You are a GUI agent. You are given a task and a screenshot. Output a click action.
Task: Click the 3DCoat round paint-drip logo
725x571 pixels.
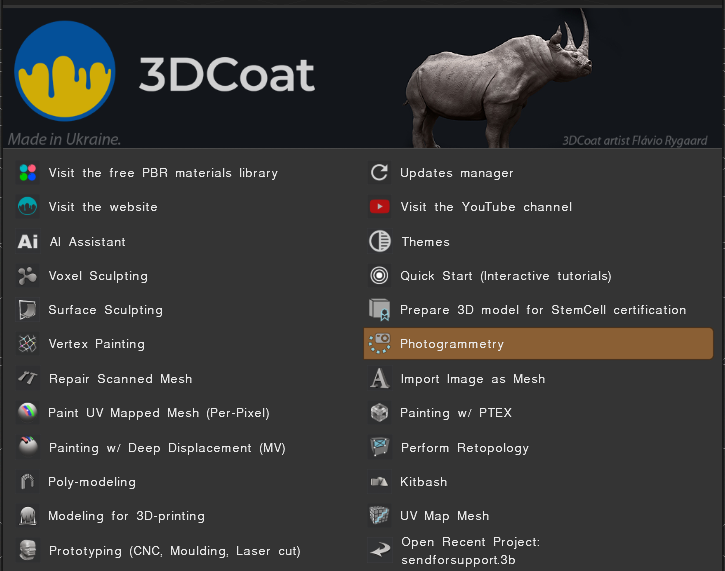coord(65,71)
